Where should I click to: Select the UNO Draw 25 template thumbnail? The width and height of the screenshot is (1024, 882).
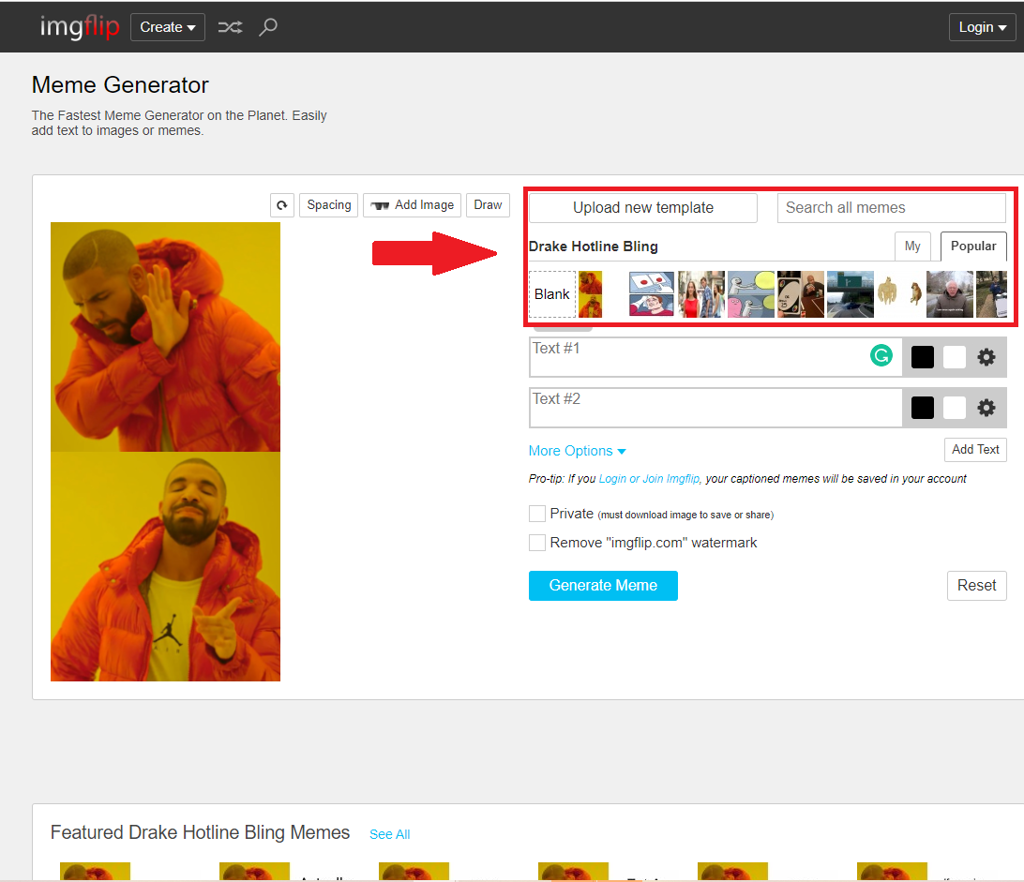point(801,294)
